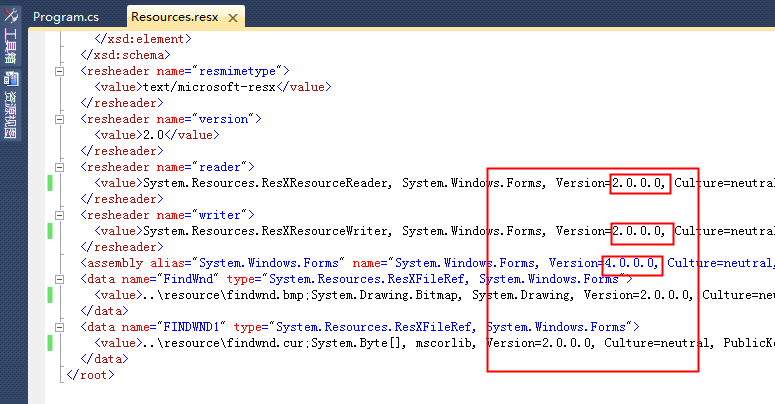Click the findwnd.cur path text
775x404 pixels.
point(223,343)
